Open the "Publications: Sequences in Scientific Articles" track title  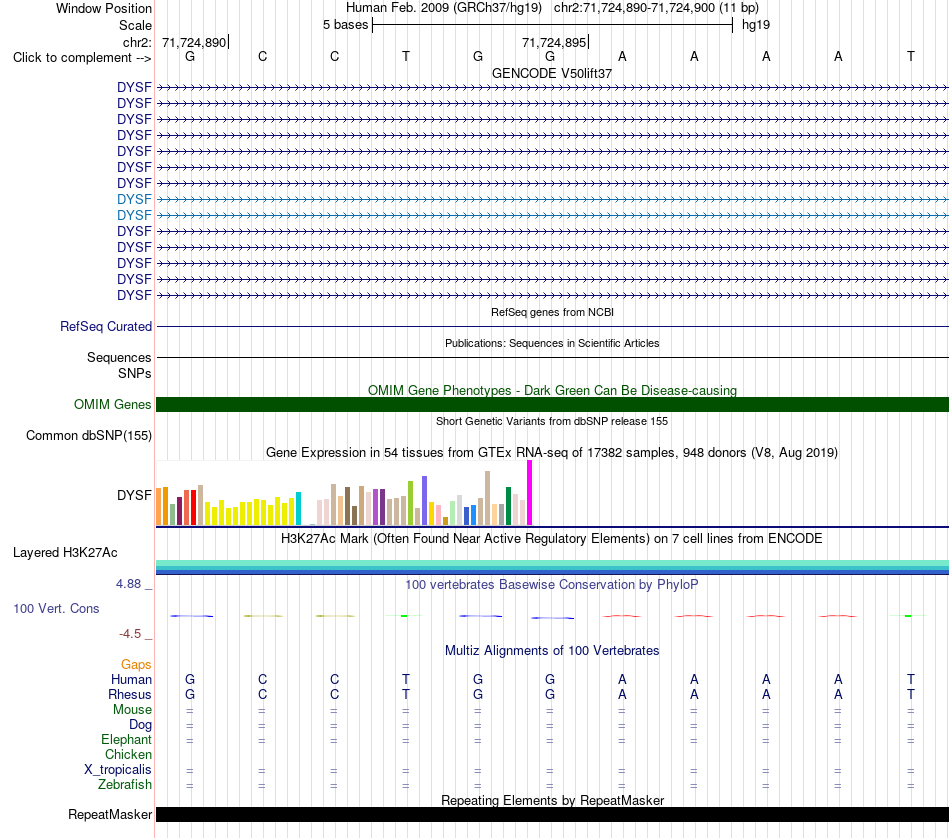[552, 343]
